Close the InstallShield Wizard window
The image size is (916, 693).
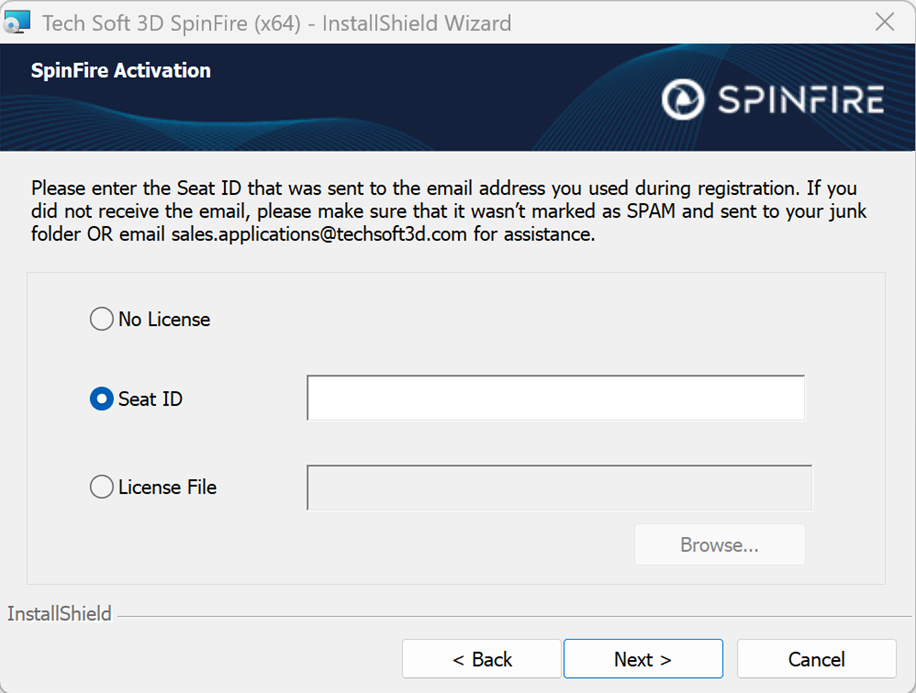[884, 22]
